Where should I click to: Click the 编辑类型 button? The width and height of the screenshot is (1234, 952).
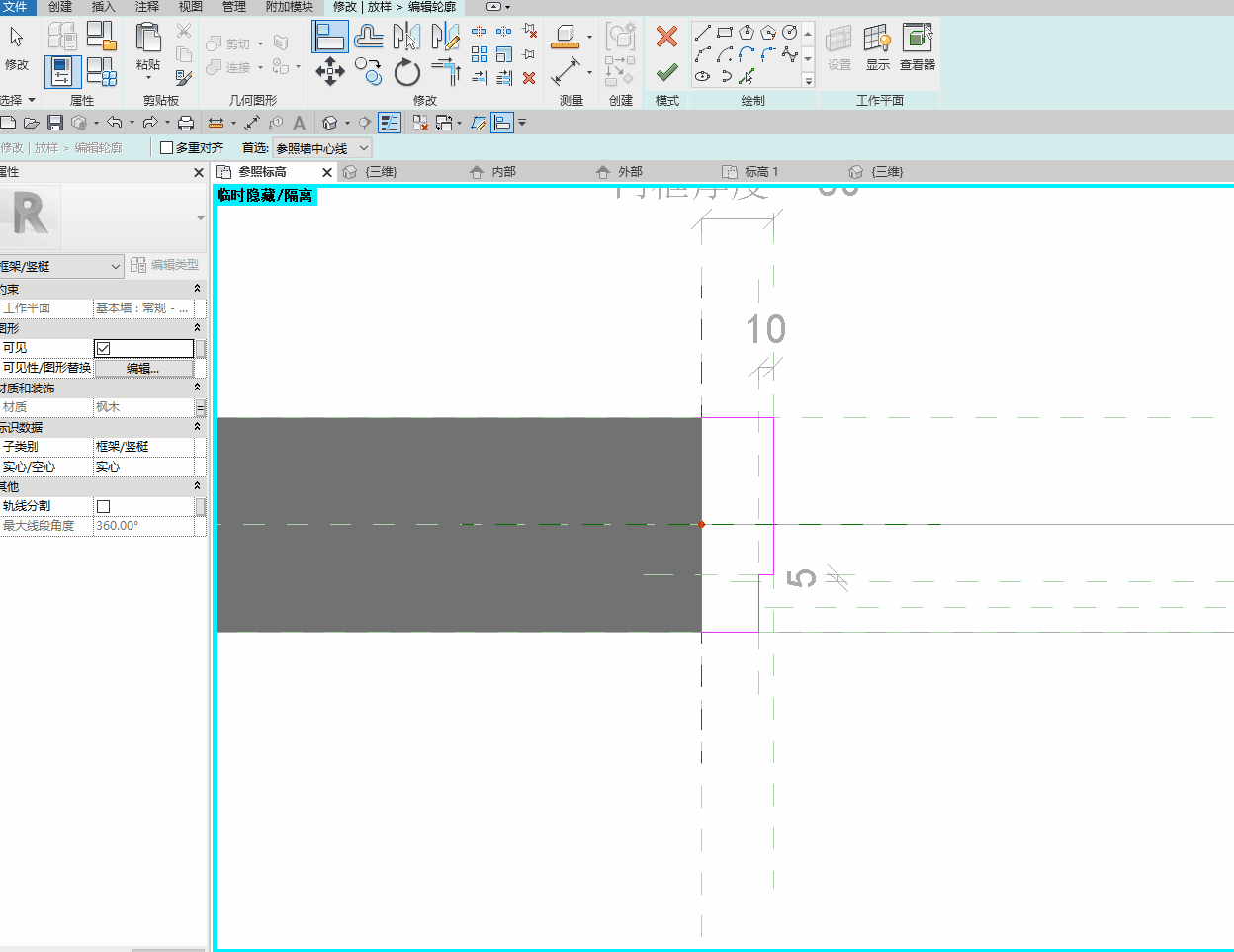coord(165,265)
